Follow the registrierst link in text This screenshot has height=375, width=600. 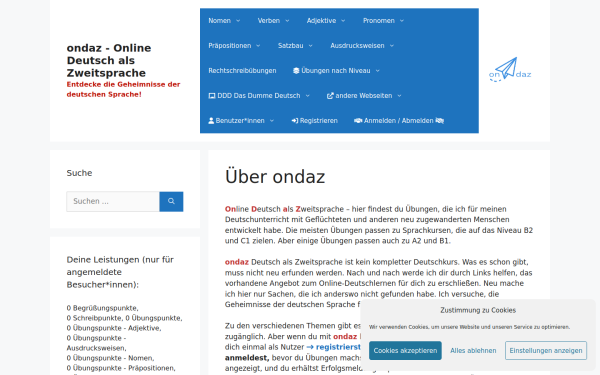334,347
